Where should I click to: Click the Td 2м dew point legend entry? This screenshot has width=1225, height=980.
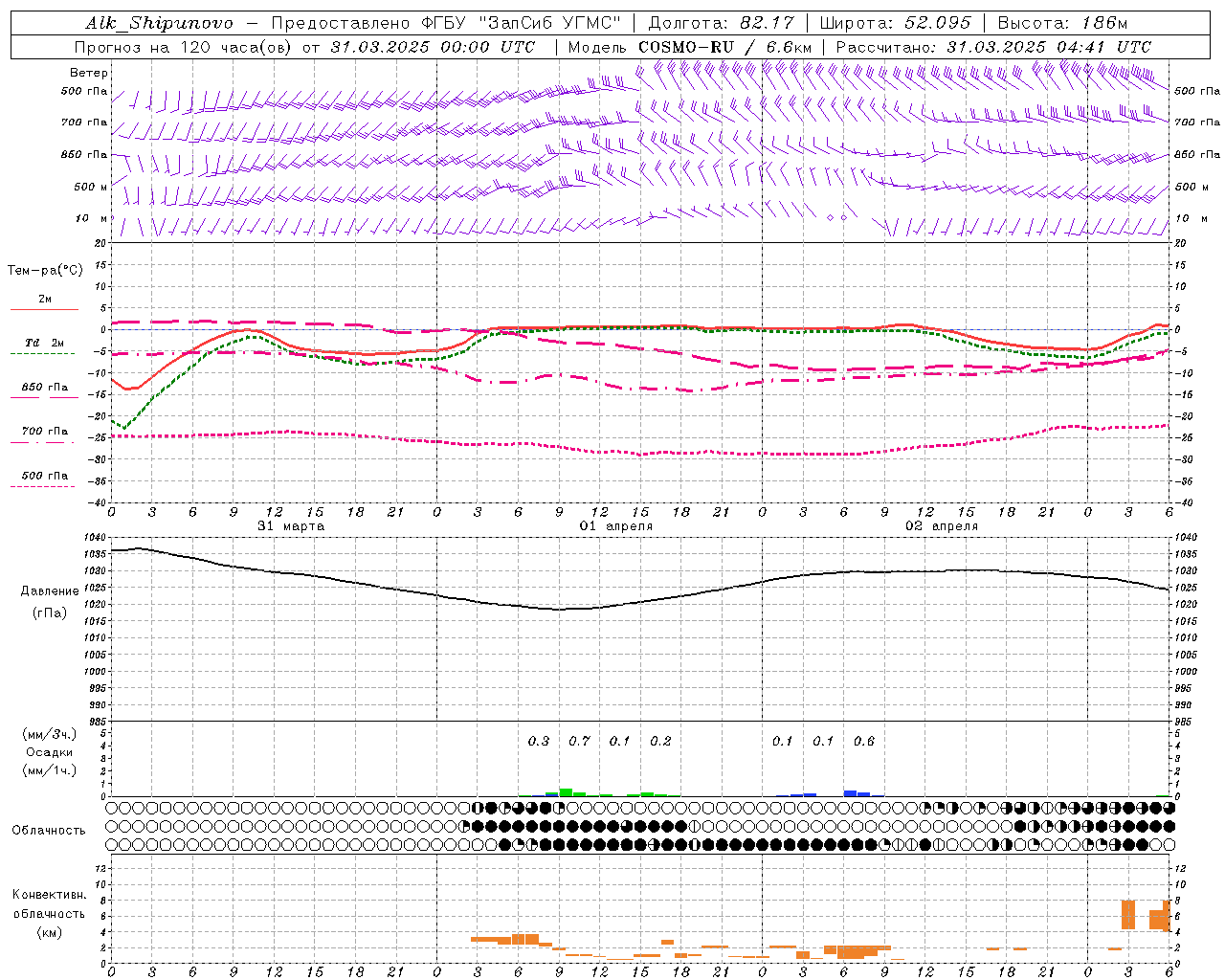(x=45, y=343)
